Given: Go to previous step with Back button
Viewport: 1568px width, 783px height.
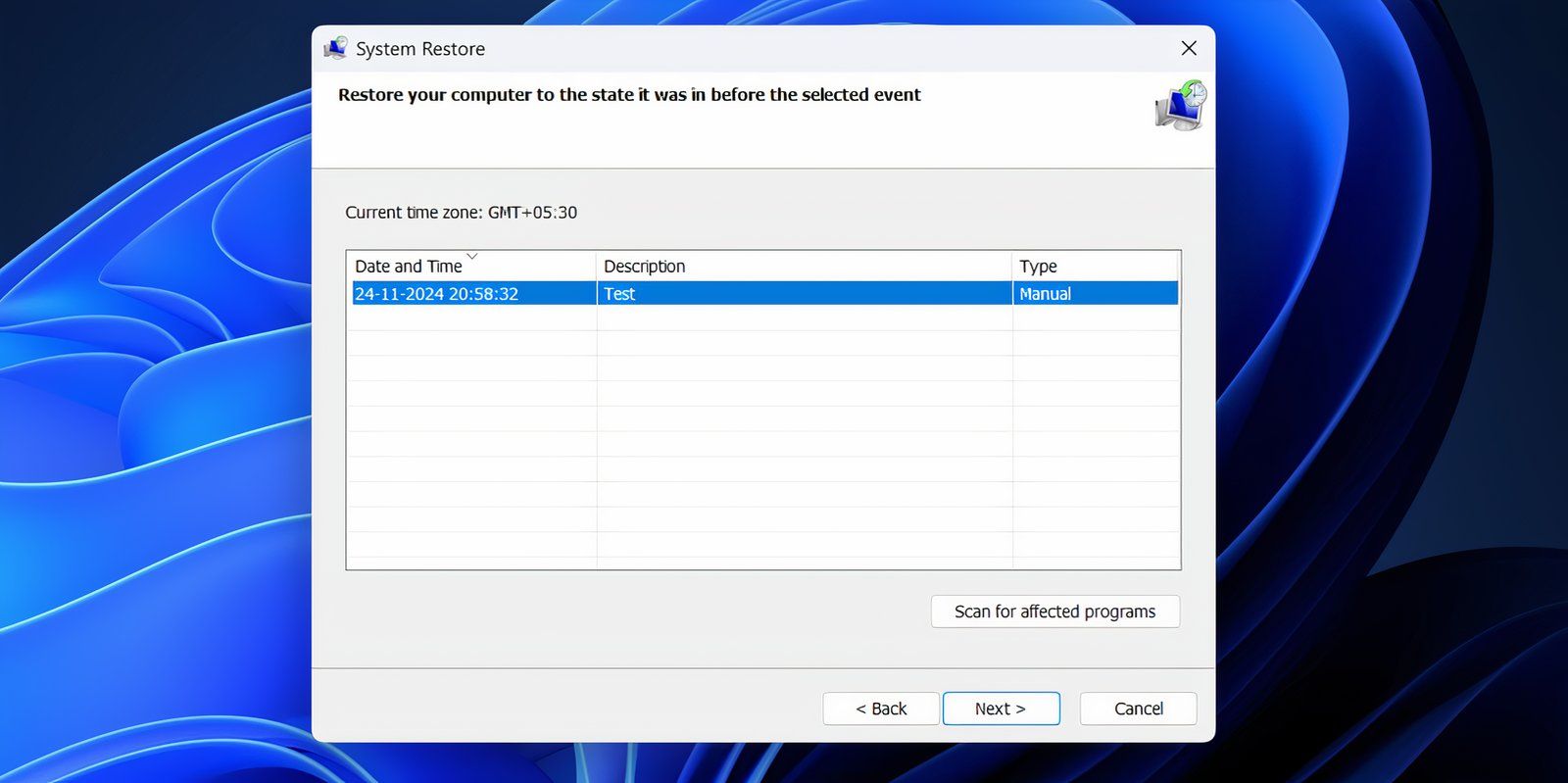Looking at the screenshot, I should 881,709.
